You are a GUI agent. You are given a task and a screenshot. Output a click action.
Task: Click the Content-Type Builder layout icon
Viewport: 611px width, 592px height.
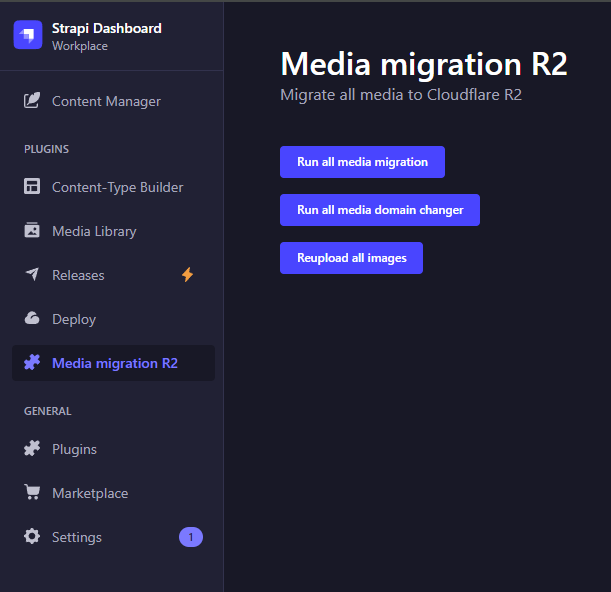32,186
